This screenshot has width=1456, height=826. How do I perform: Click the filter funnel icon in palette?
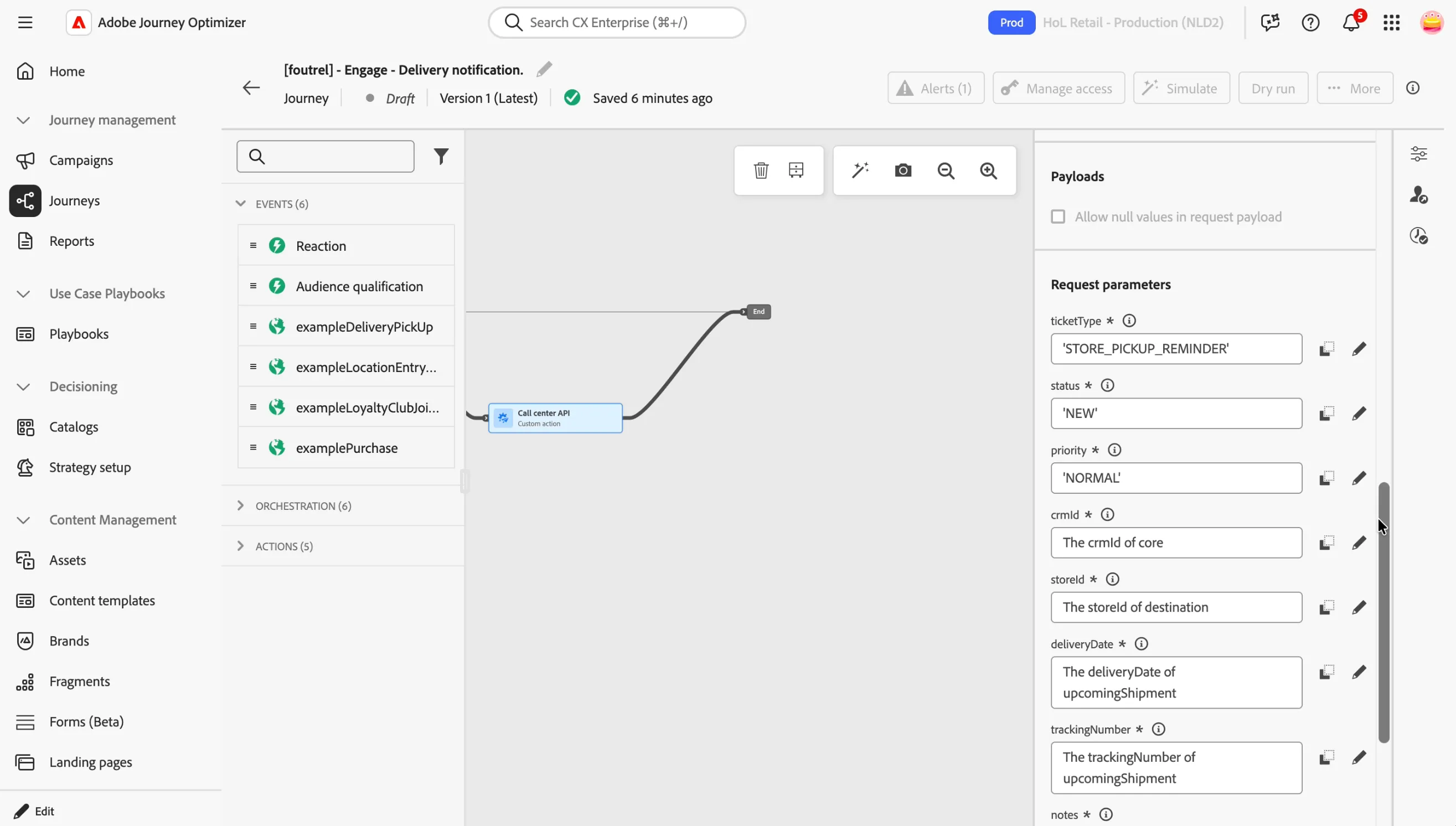(x=441, y=156)
